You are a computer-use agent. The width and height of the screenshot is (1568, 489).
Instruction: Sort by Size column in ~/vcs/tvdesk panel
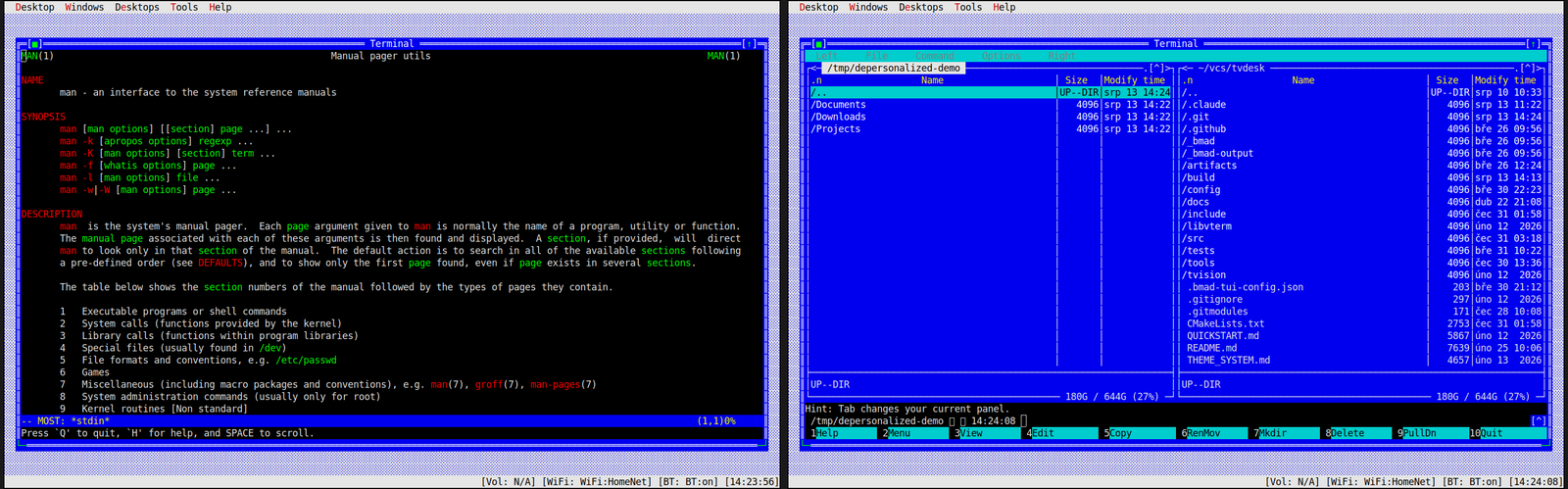[1447, 80]
